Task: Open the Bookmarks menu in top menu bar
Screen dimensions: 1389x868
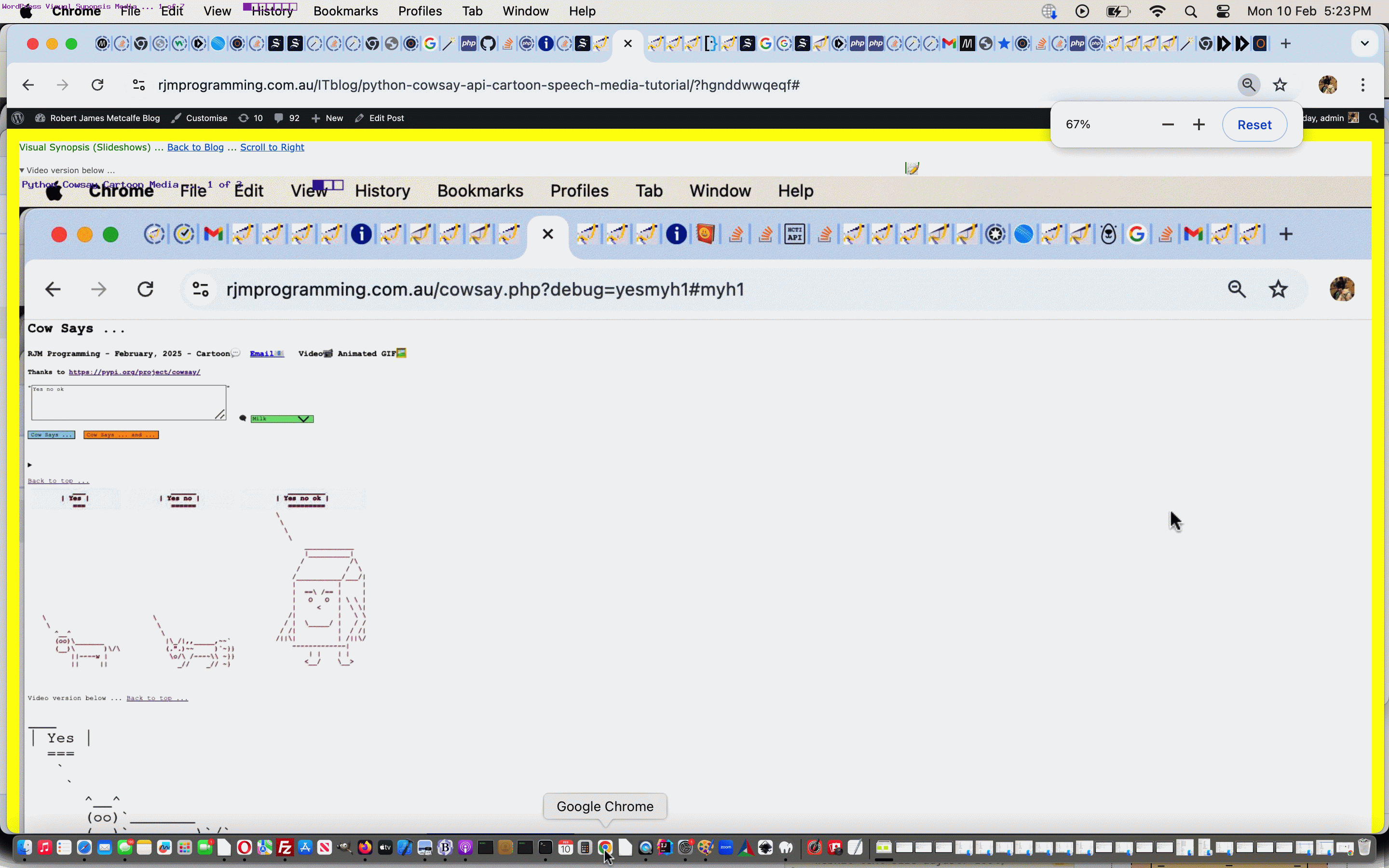Action: click(x=345, y=12)
